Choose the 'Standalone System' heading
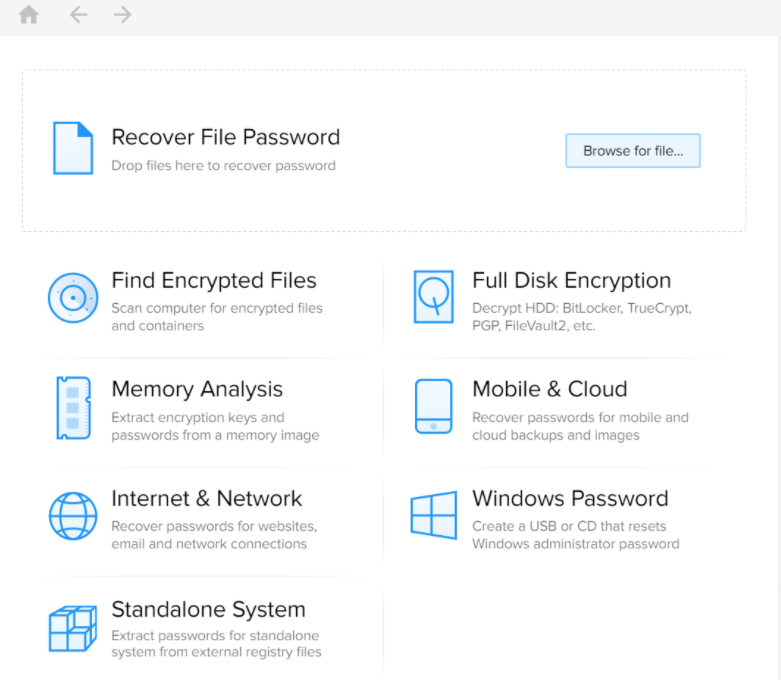The width and height of the screenshot is (781, 680). tap(208, 610)
